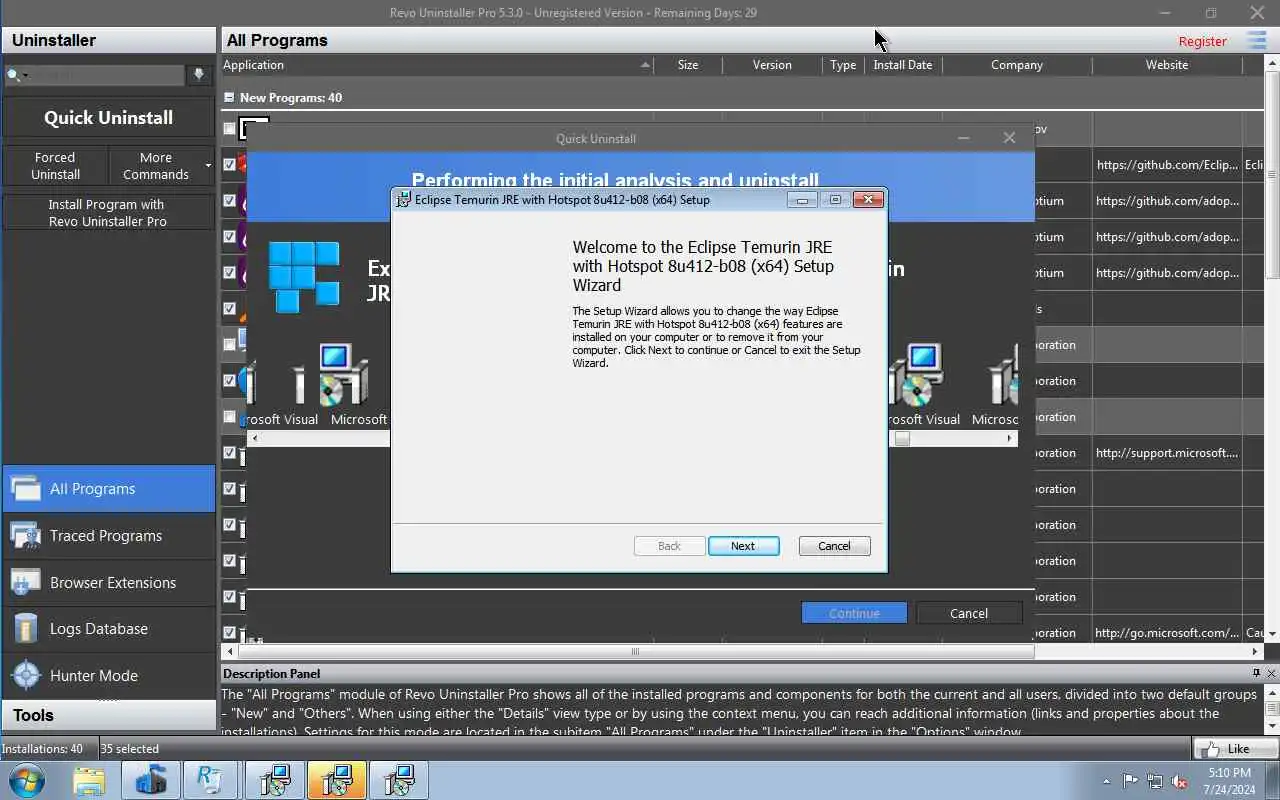Show hidden tray icons arrow
Image resolution: width=1280 pixels, height=800 pixels.
tap(1106, 781)
